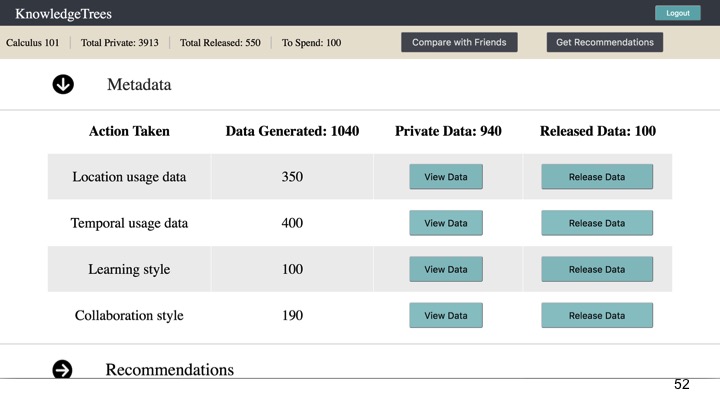720x405 pixels.
Task: Collapse the Metadata section down-arrow icon
Action: pyautogui.click(x=63, y=84)
